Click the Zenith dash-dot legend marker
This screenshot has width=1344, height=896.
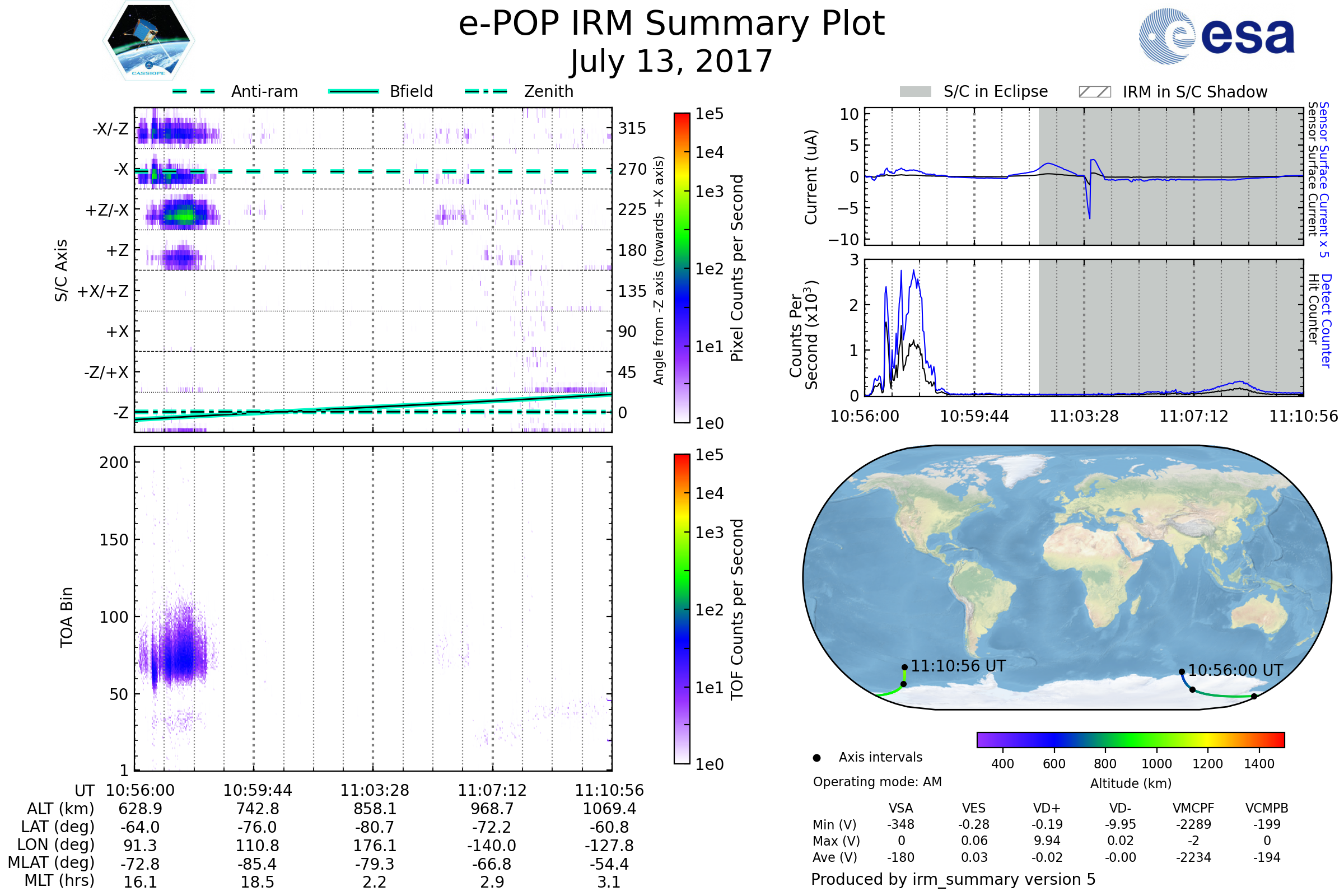[x=486, y=91]
